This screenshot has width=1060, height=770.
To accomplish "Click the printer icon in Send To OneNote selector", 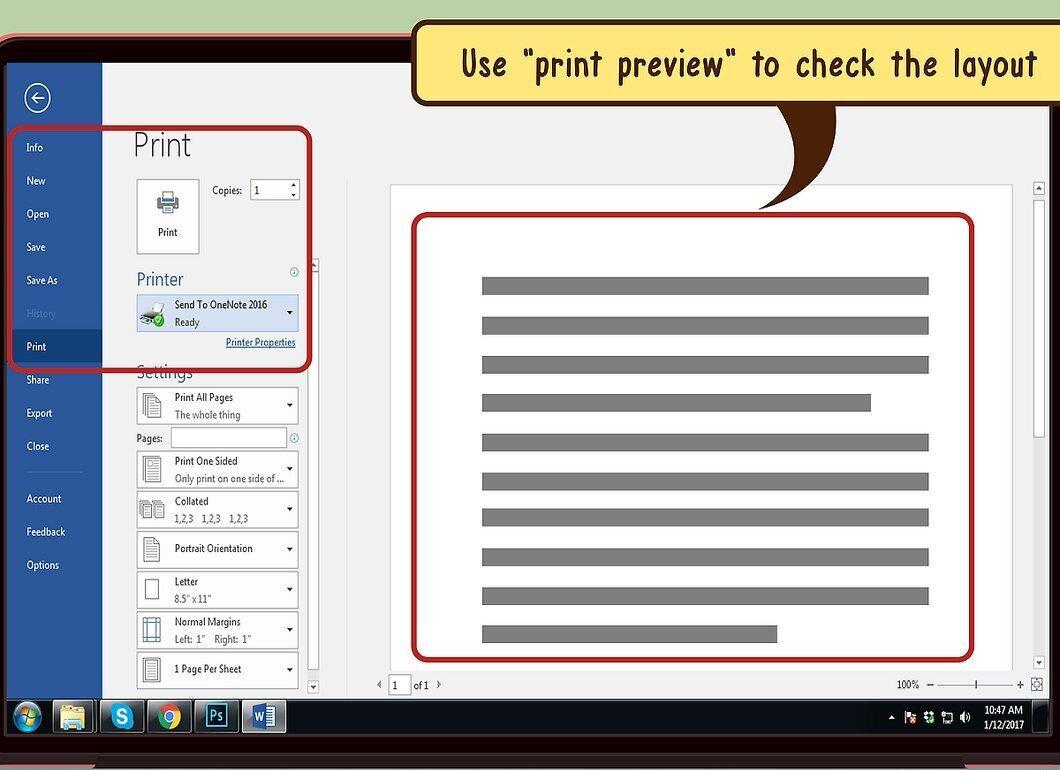I will tap(153, 314).
